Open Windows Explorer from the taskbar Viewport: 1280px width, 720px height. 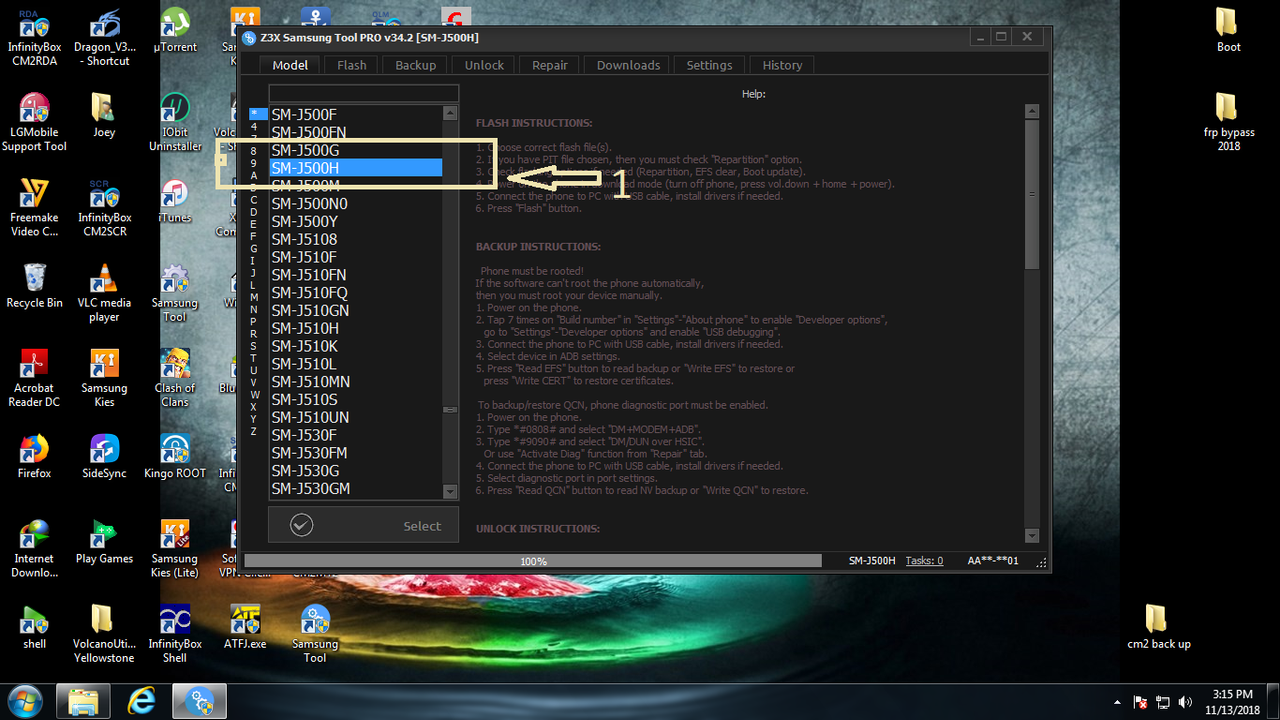point(83,701)
